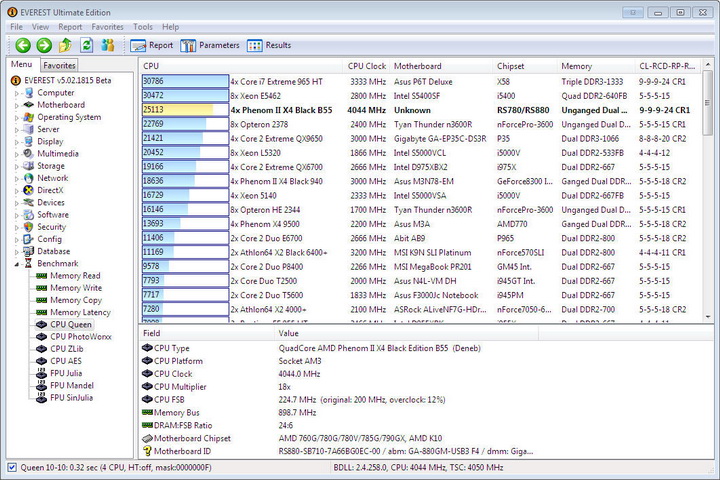The image size is (720, 480).
Task: Click the results list scrollbar thumb
Action: pyautogui.click(x=708, y=103)
